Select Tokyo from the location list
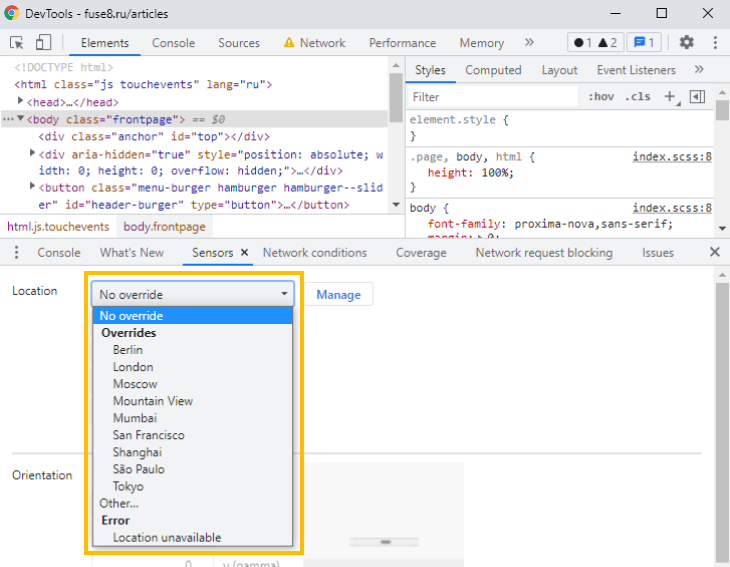This screenshot has width=730, height=567. point(128,486)
